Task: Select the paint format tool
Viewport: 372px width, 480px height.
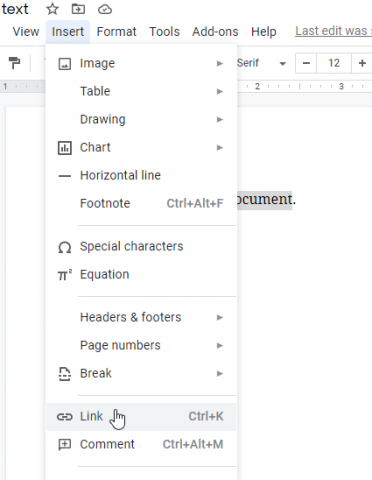Action: pos(14,63)
